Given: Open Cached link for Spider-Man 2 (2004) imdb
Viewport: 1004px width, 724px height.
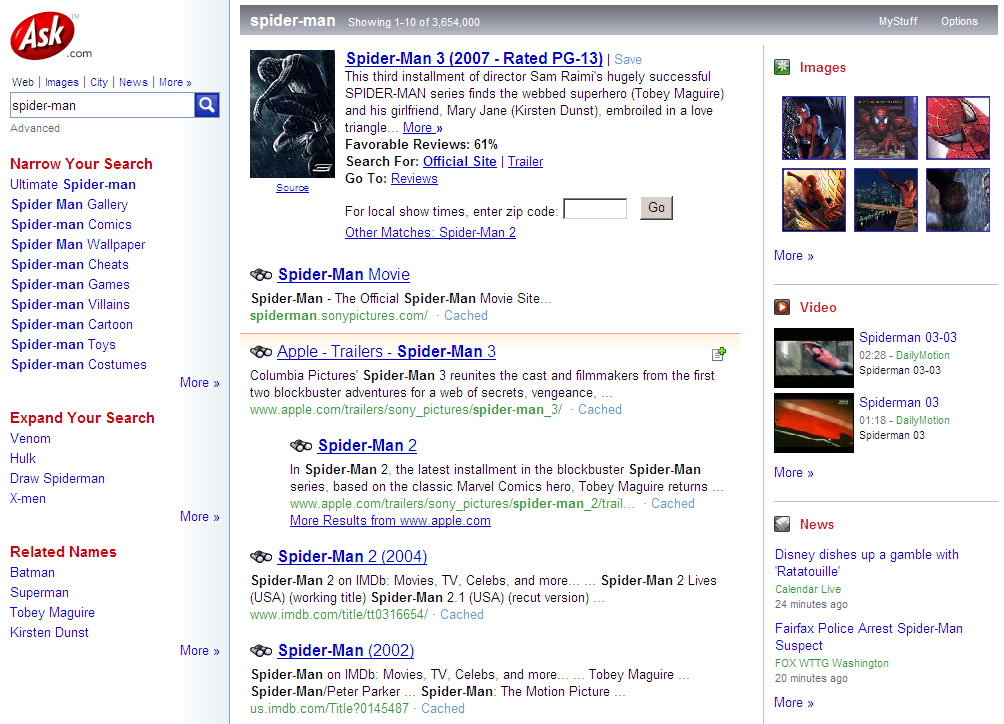Looking at the screenshot, I should 462,615.
